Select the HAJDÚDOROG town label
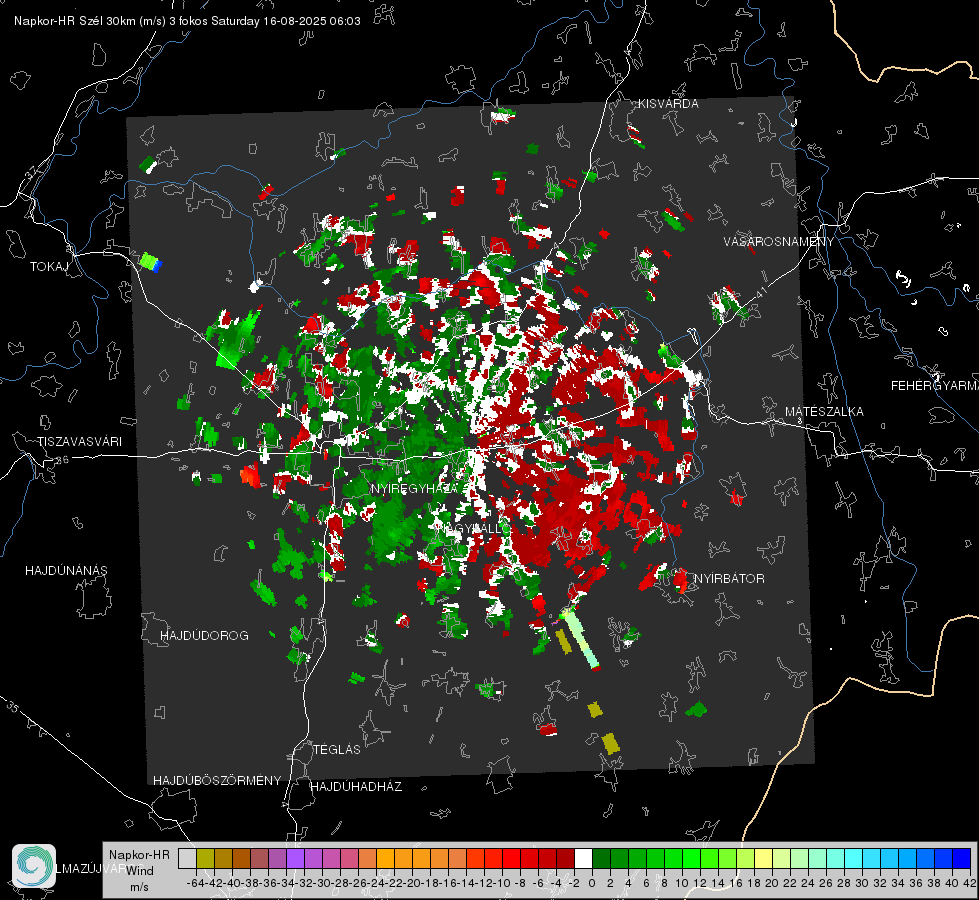This screenshot has height=900, width=979. point(204,636)
